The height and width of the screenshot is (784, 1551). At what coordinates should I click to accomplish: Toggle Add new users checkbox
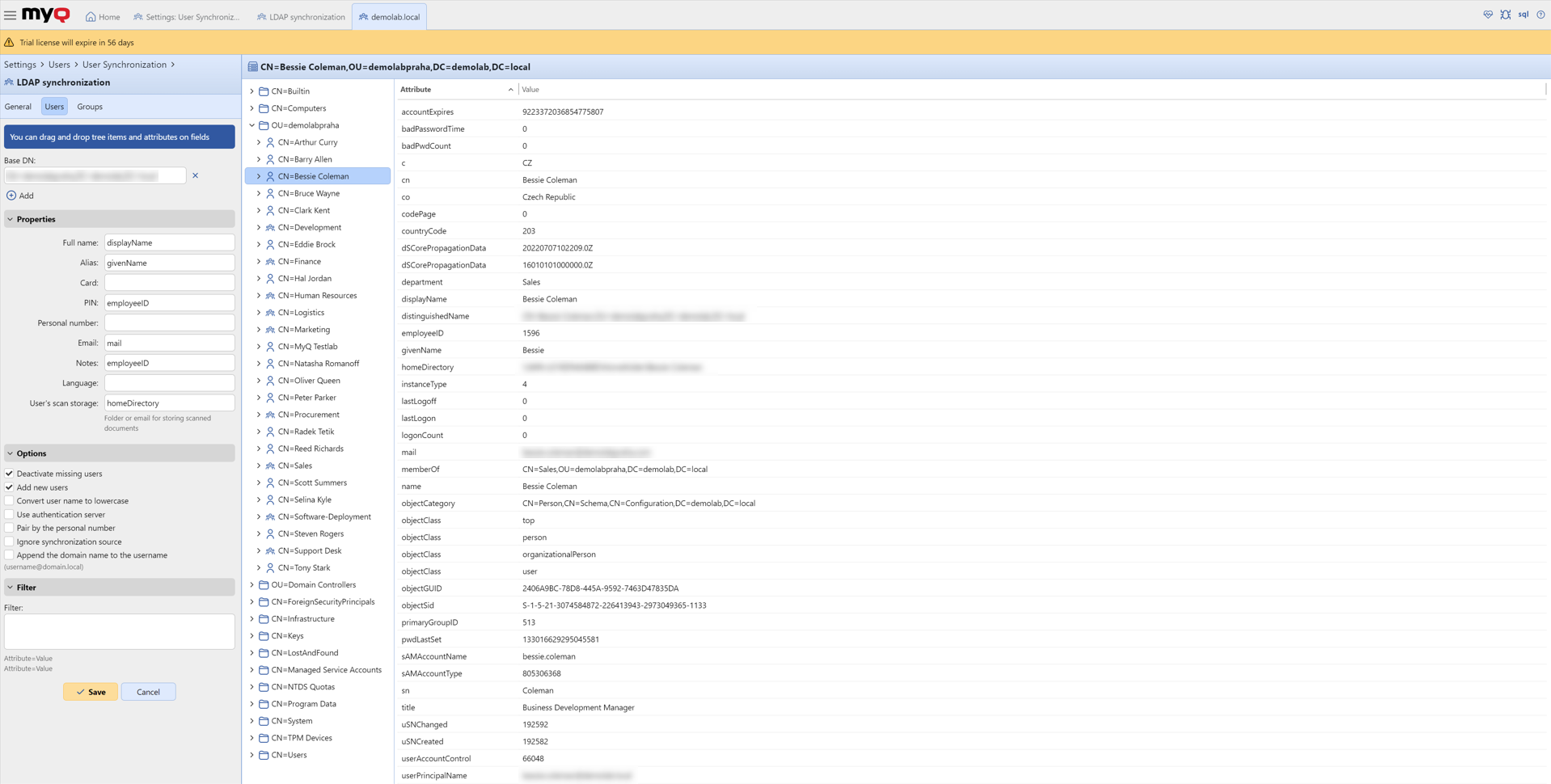(x=9, y=487)
